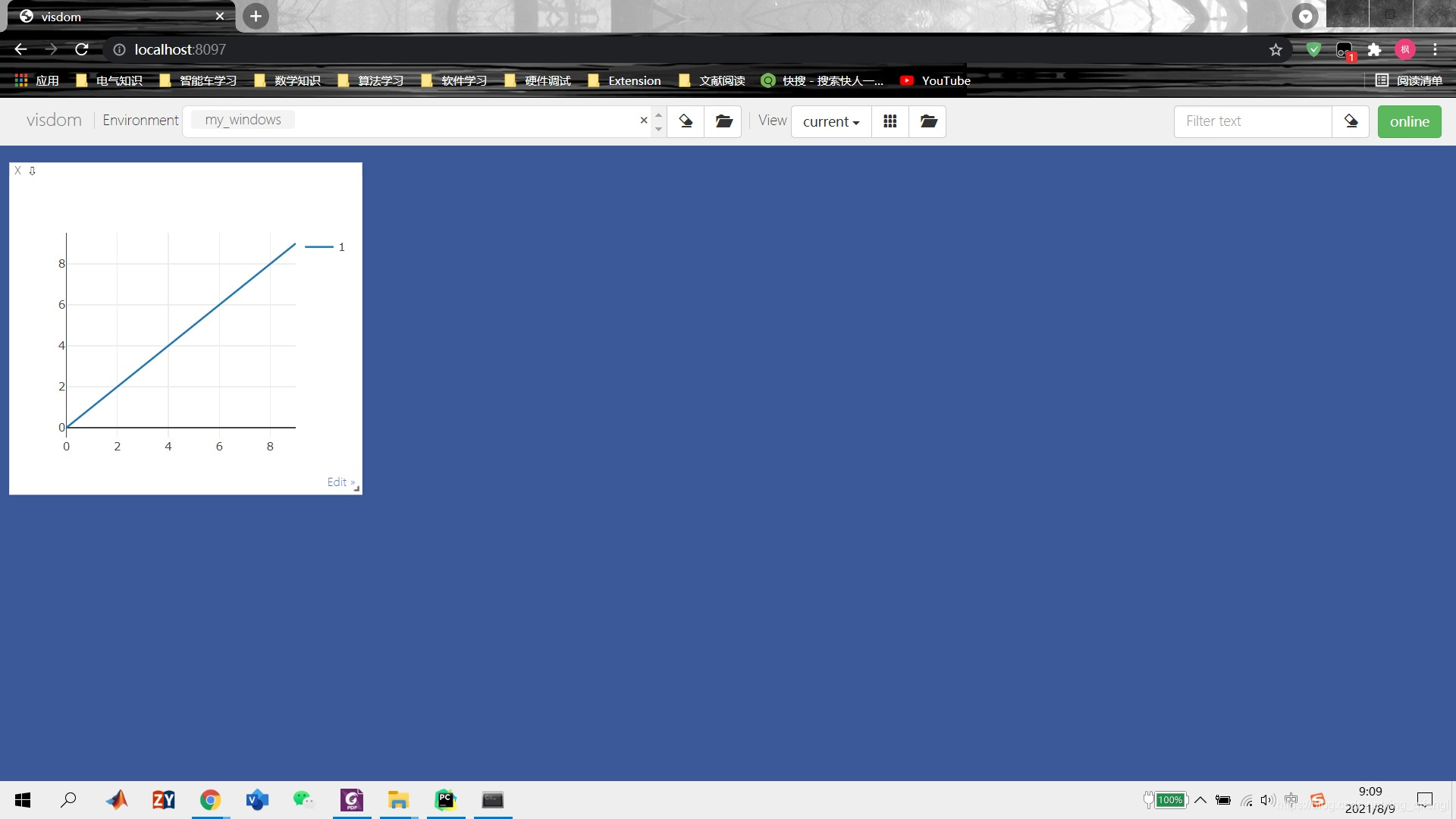Click the refresh button in browser
Image resolution: width=1456 pixels, height=819 pixels.
pyautogui.click(x=83, y=49)
